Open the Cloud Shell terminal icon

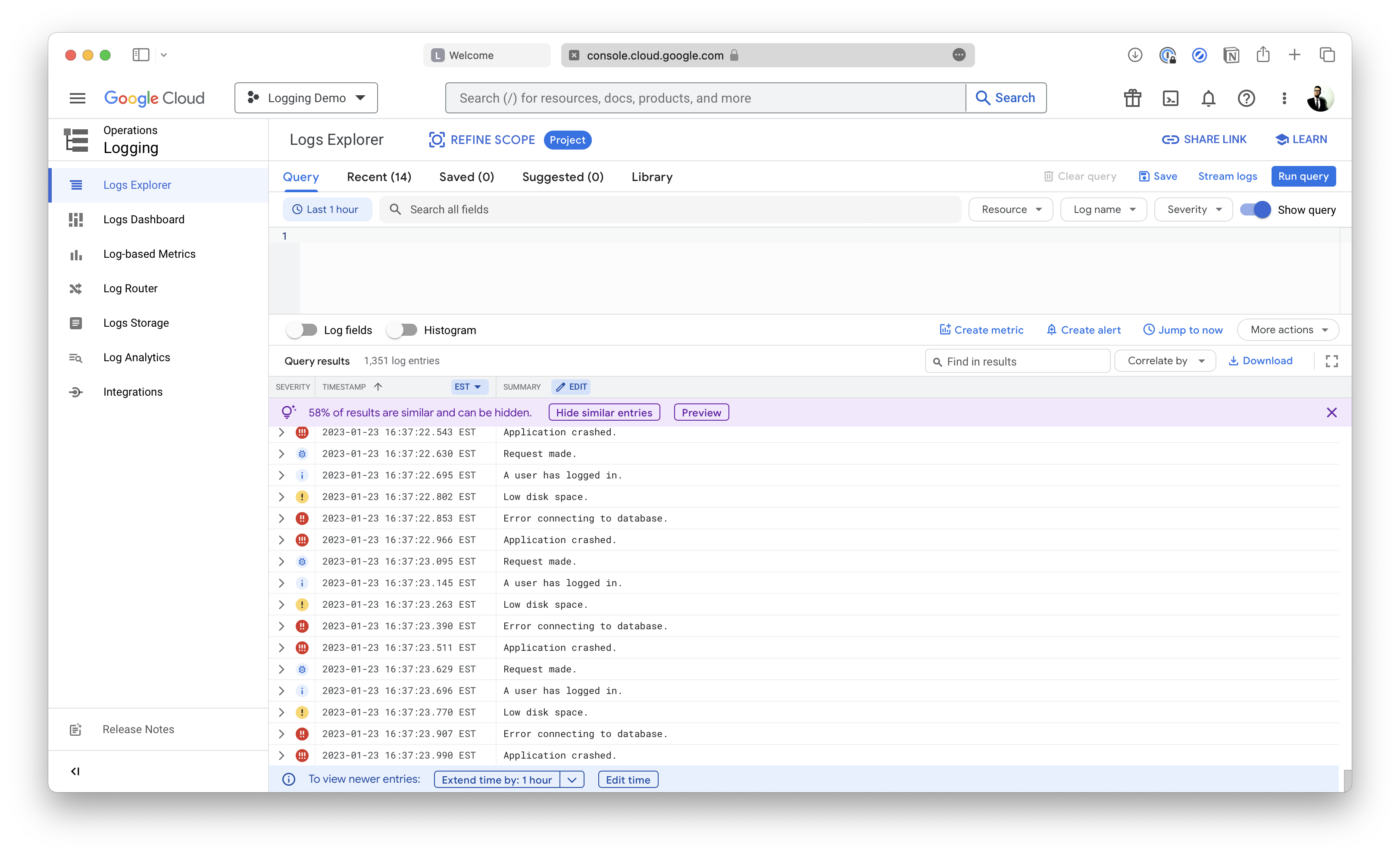tap(1170, 98)
